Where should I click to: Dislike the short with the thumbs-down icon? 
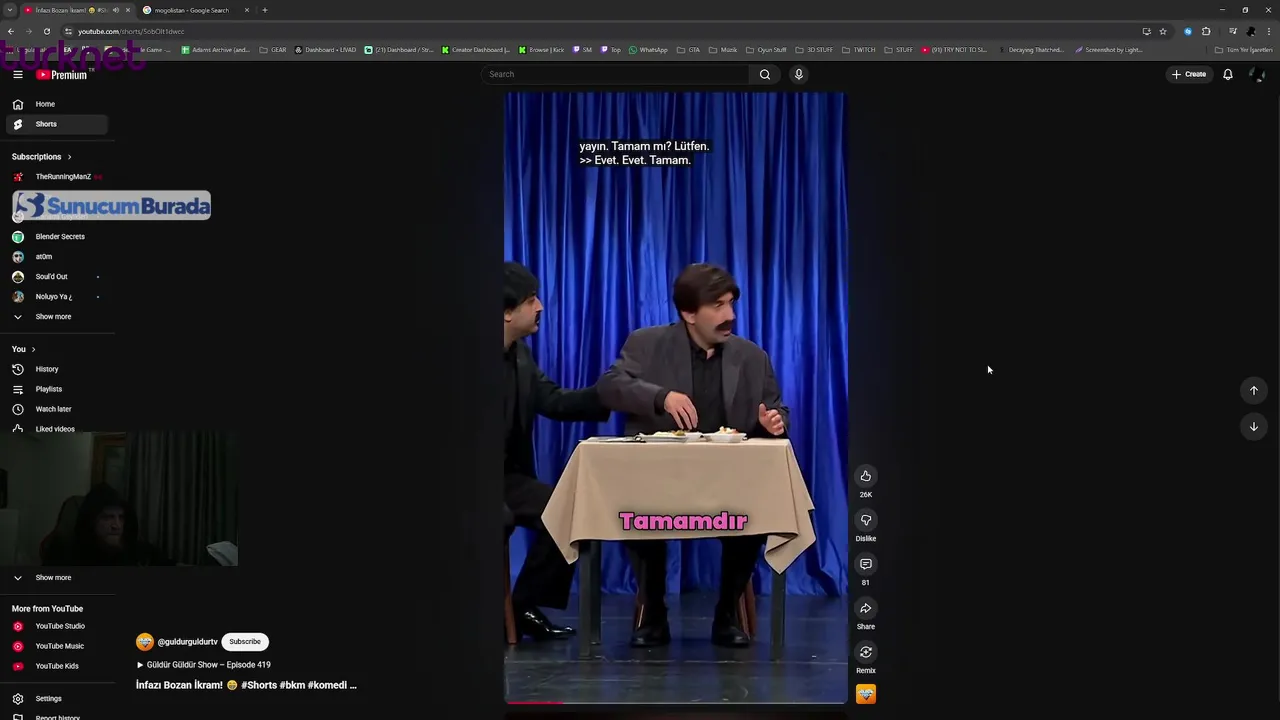coord(866,520)
